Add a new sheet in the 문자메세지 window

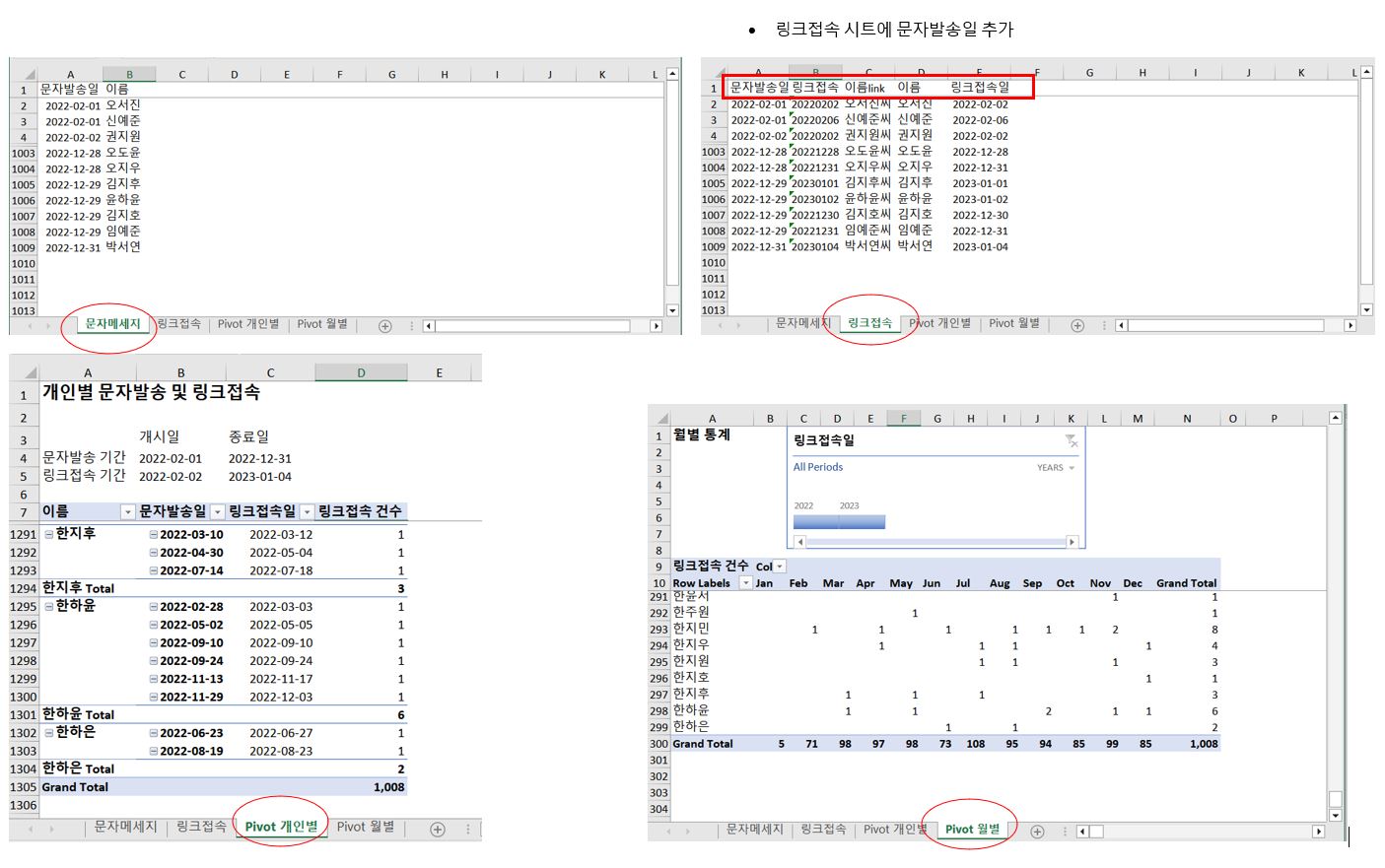[385, 326]
